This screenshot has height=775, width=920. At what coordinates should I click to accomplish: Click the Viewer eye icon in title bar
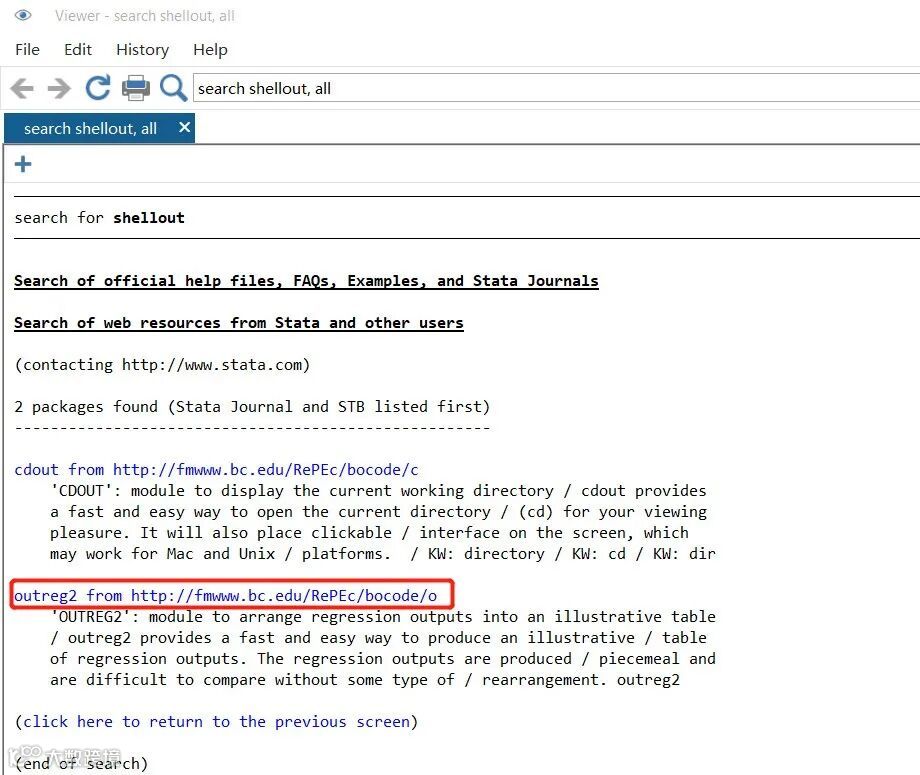coord(23,15)
